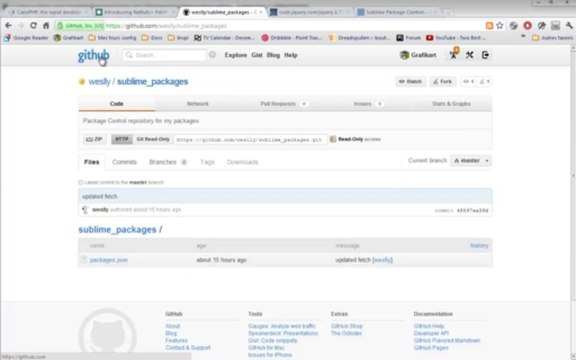Click the red circular extension icon in toolbar
Image resolution: width=576 pixels, height=360 pixels.
528,25
